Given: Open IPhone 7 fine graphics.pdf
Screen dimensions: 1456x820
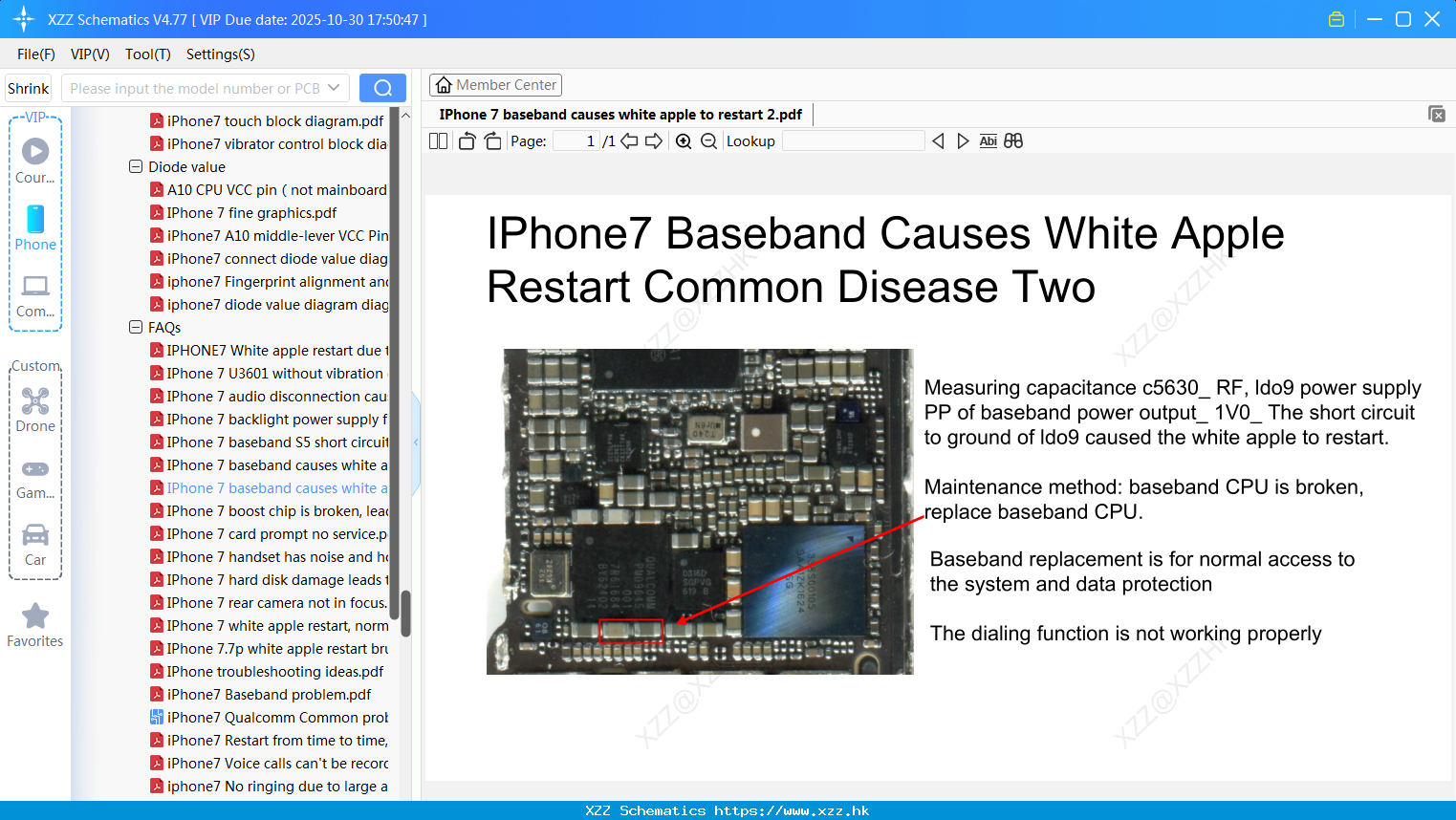Looking at the screenshot, I should [244, 212].
